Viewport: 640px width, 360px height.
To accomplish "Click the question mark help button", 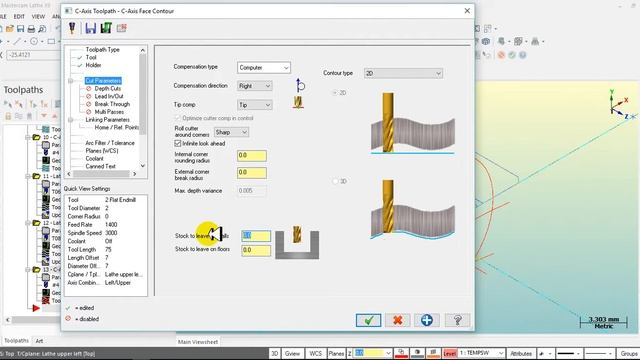I will point(457,320).
